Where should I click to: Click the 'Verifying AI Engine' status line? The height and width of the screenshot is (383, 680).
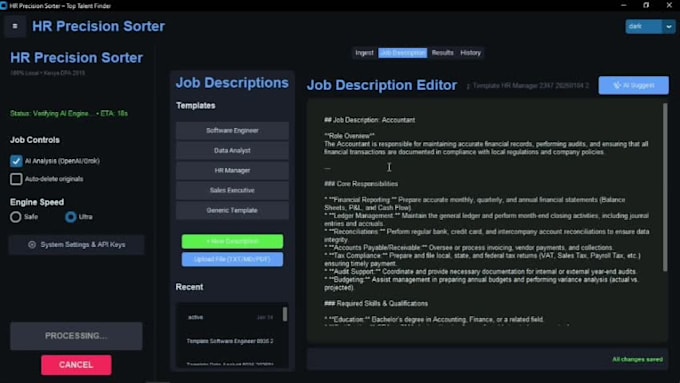coord(69,114)
